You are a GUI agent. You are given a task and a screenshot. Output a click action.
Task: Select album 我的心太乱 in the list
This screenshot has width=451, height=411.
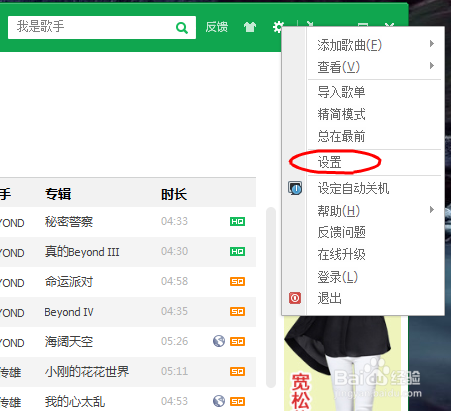[x=75, y=402]
